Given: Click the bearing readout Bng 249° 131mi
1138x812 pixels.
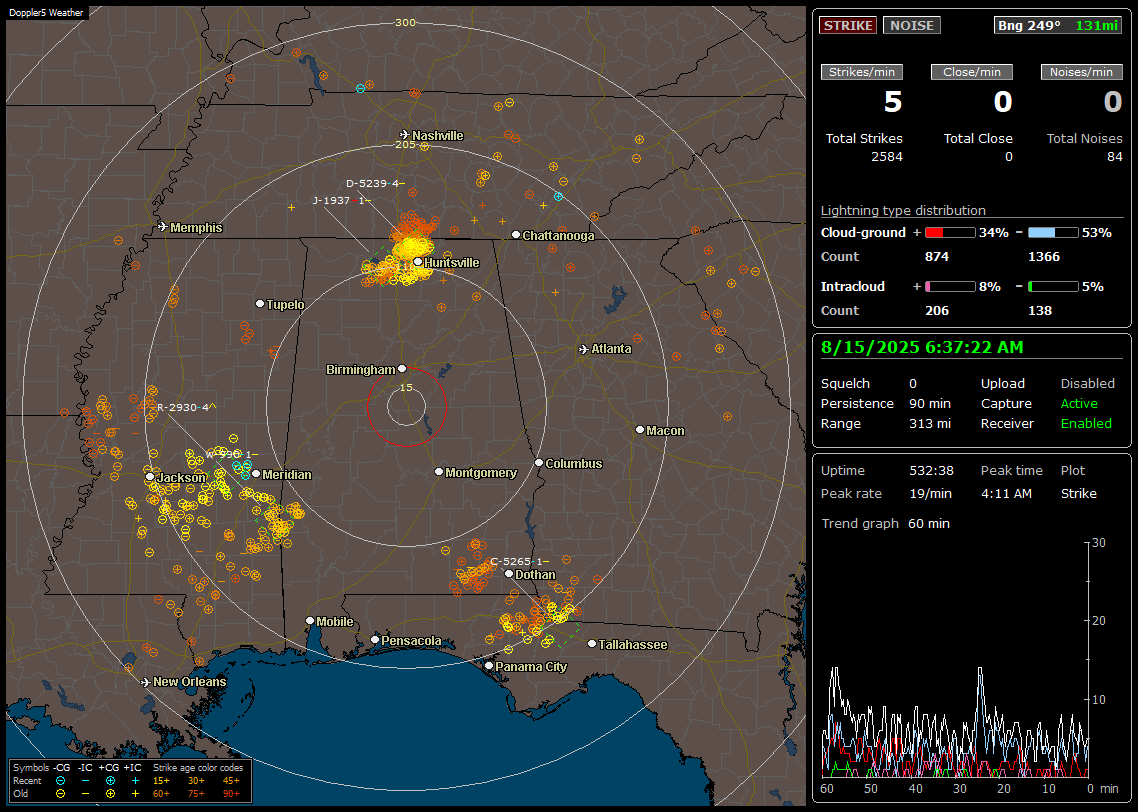Looking at the screenshot, I should point(1058,25).
